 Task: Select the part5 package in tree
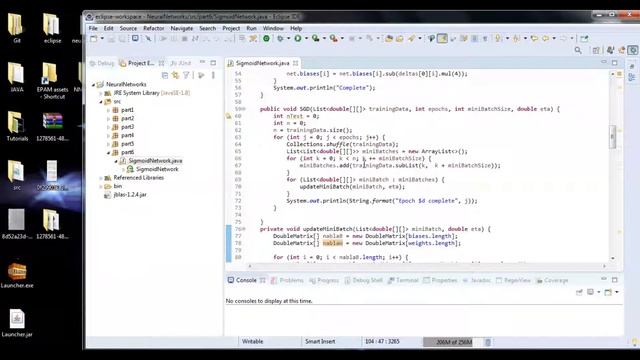[127, 144]
